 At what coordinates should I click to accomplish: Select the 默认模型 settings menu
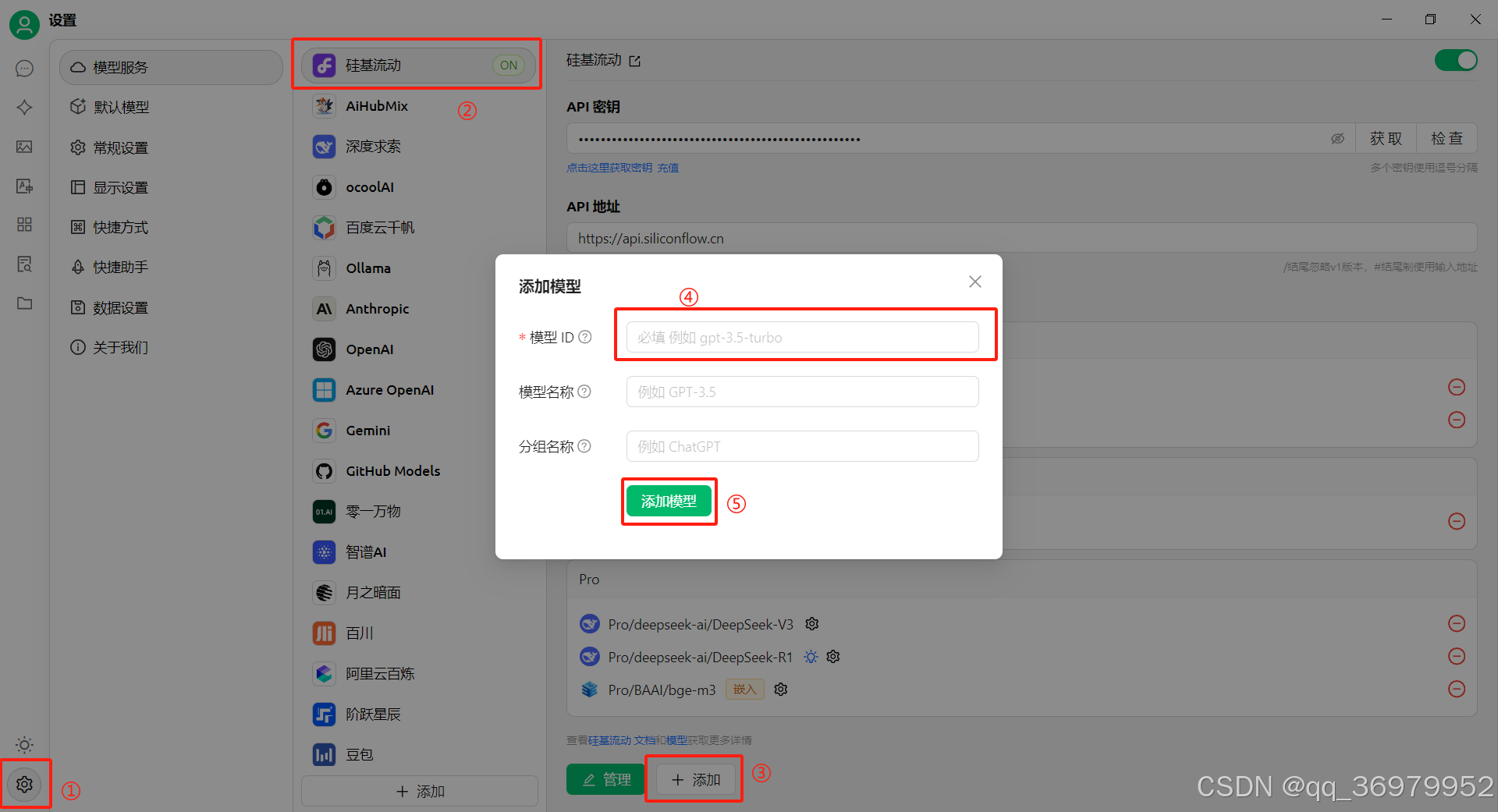tap(171, 107)
